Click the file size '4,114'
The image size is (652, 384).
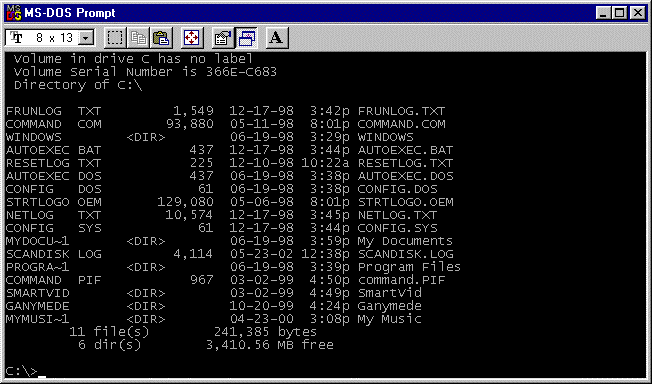193,254
